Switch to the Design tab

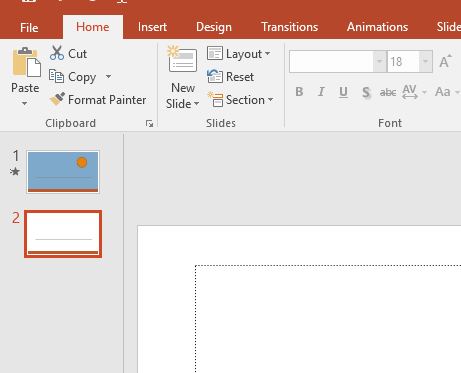[214, 27]
